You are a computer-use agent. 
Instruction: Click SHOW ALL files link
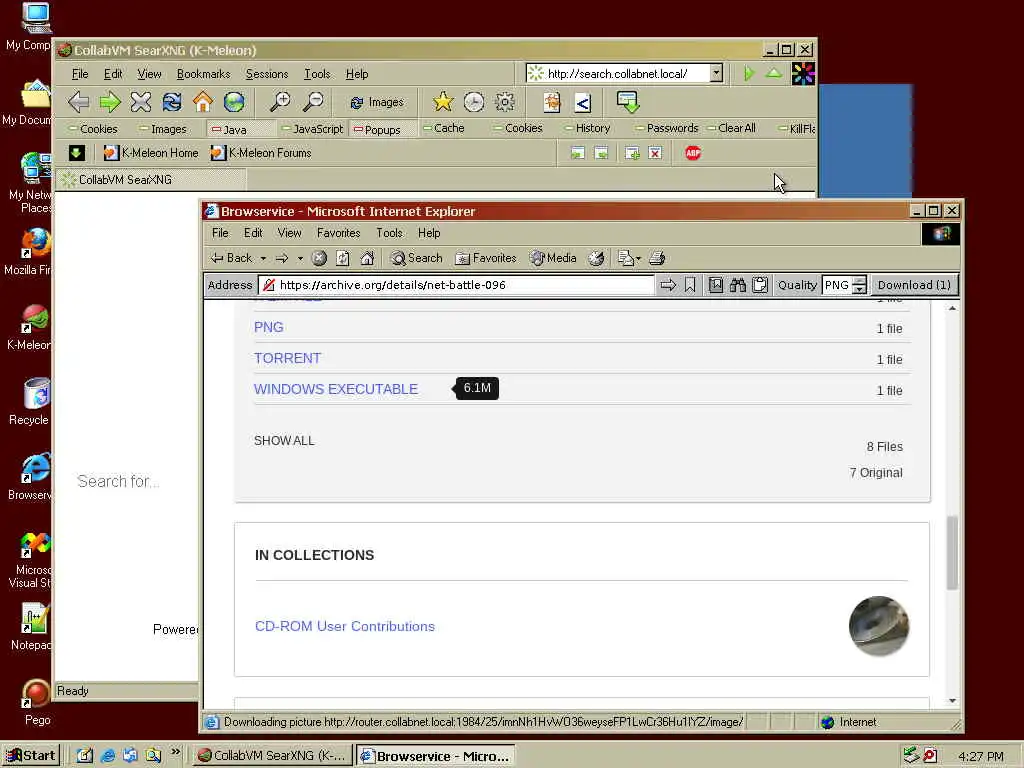click(284, 441)
